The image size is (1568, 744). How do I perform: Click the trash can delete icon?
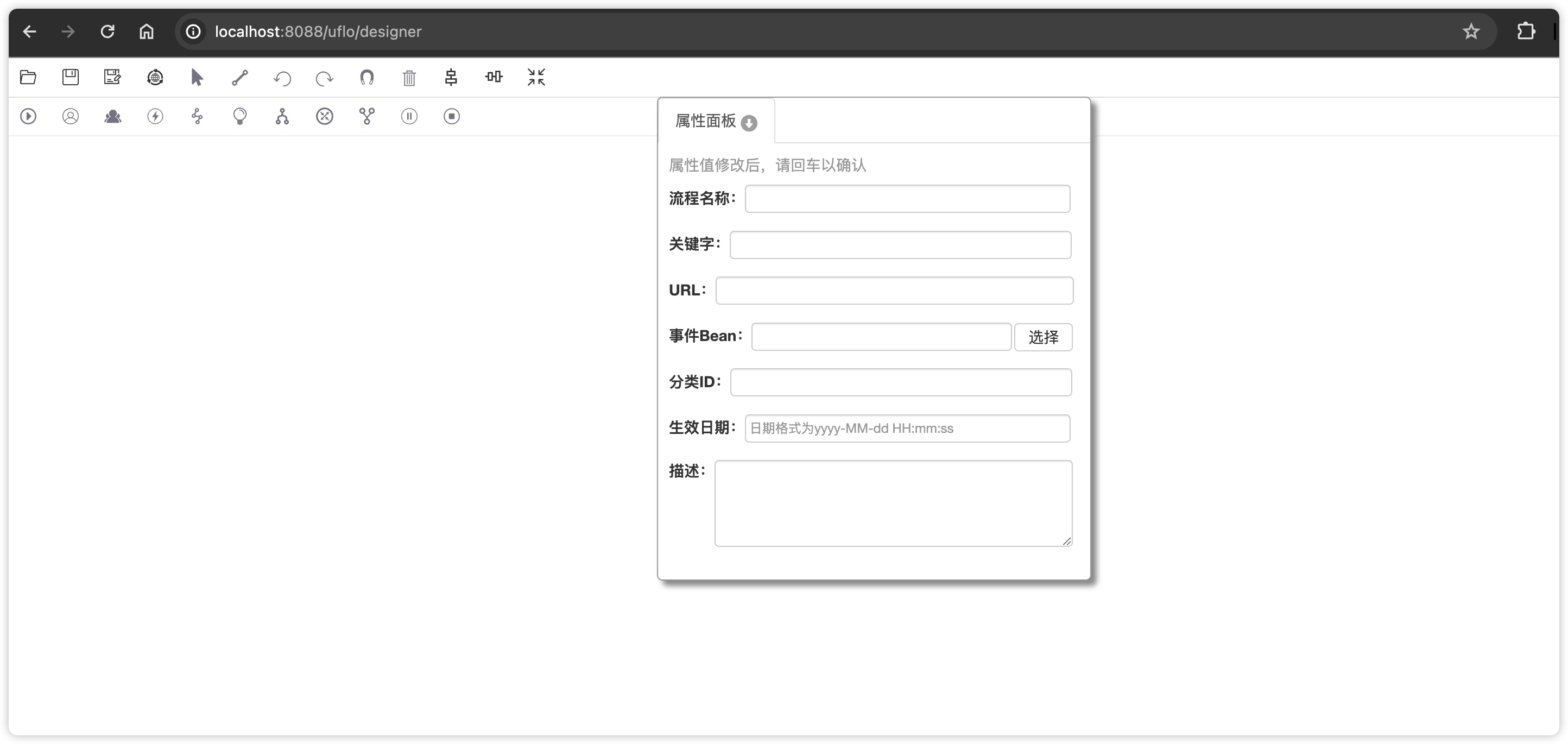(409, 77)
